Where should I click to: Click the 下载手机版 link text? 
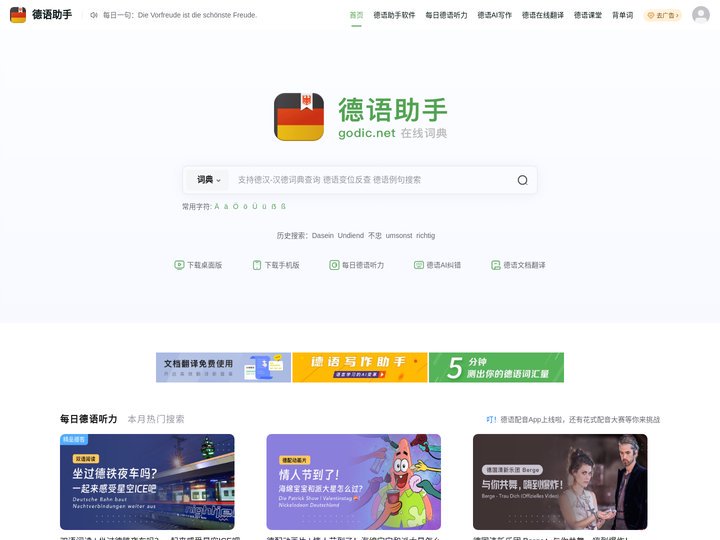click(x=282, y=265)
